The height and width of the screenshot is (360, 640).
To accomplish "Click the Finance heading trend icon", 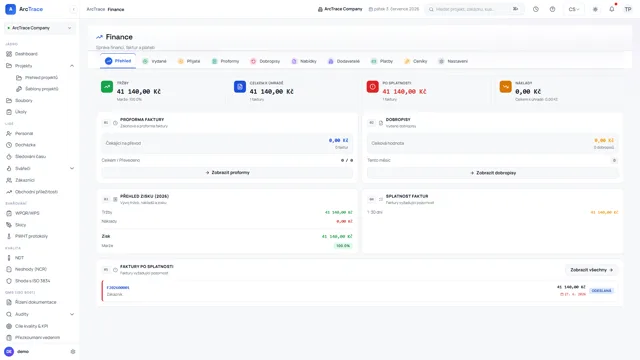I will click(x=99, y=37).
